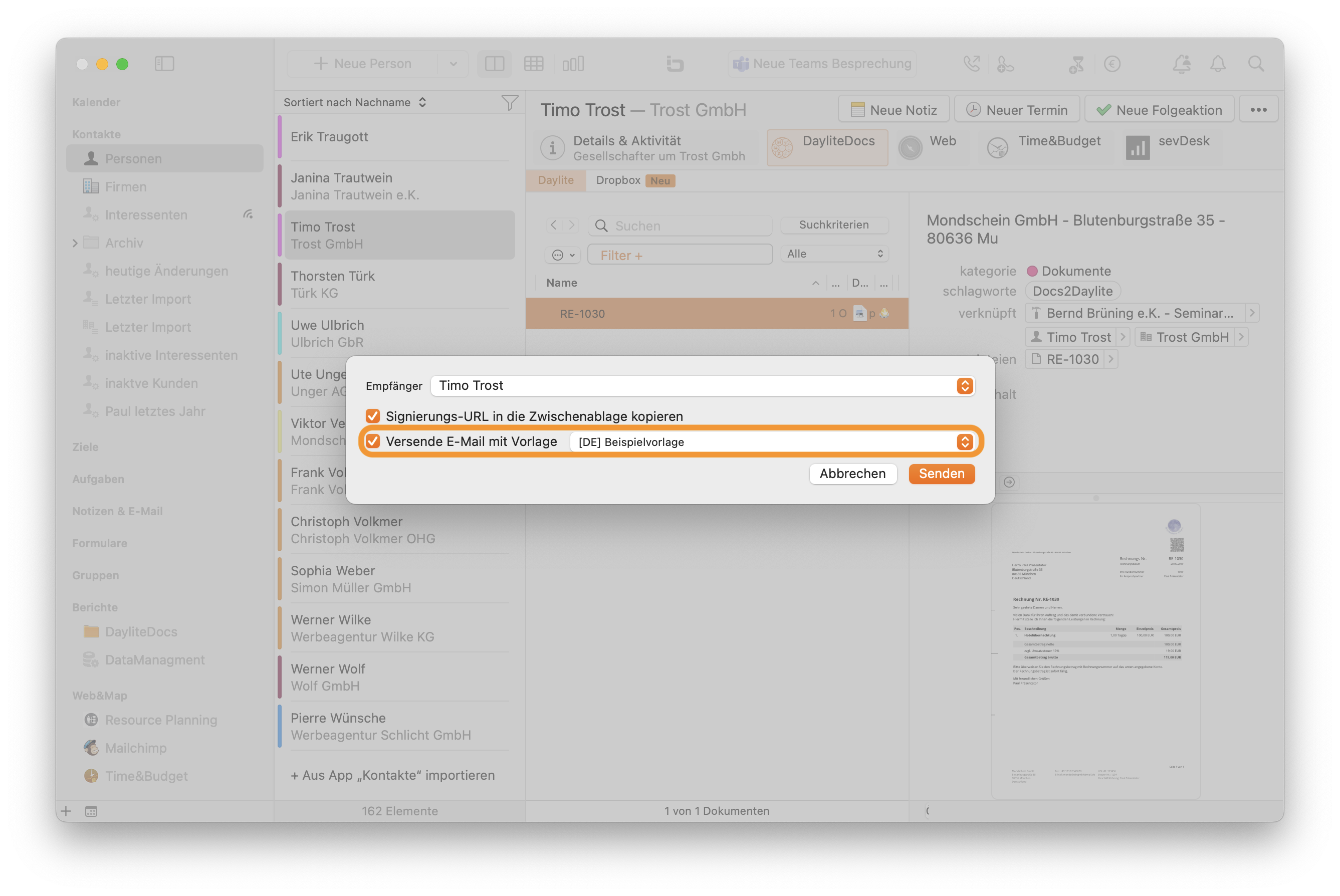Open the reminder bell with person icon
The image size is (1340, 896).
point(1182,64)
